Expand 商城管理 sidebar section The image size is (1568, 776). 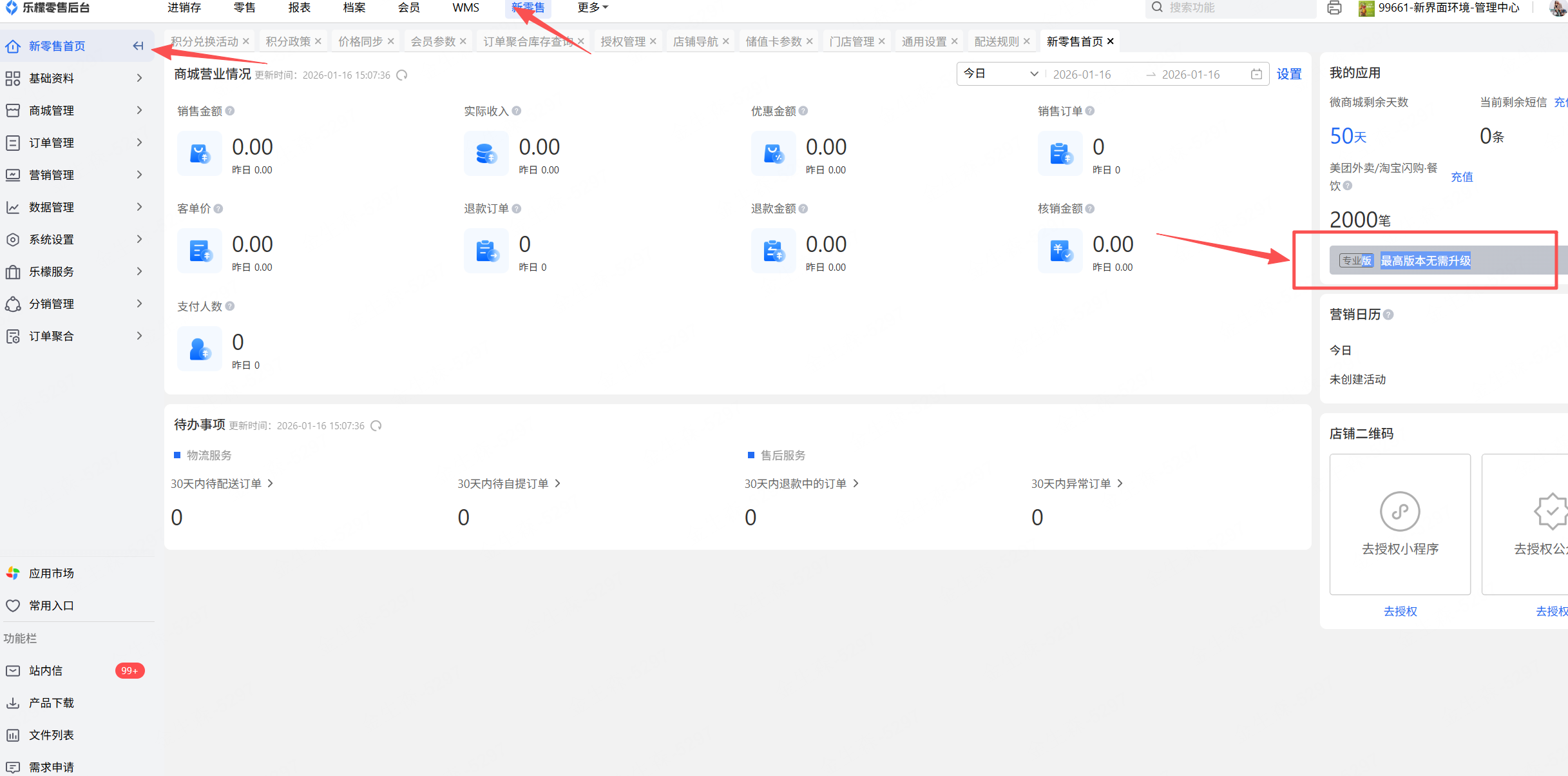75,110
